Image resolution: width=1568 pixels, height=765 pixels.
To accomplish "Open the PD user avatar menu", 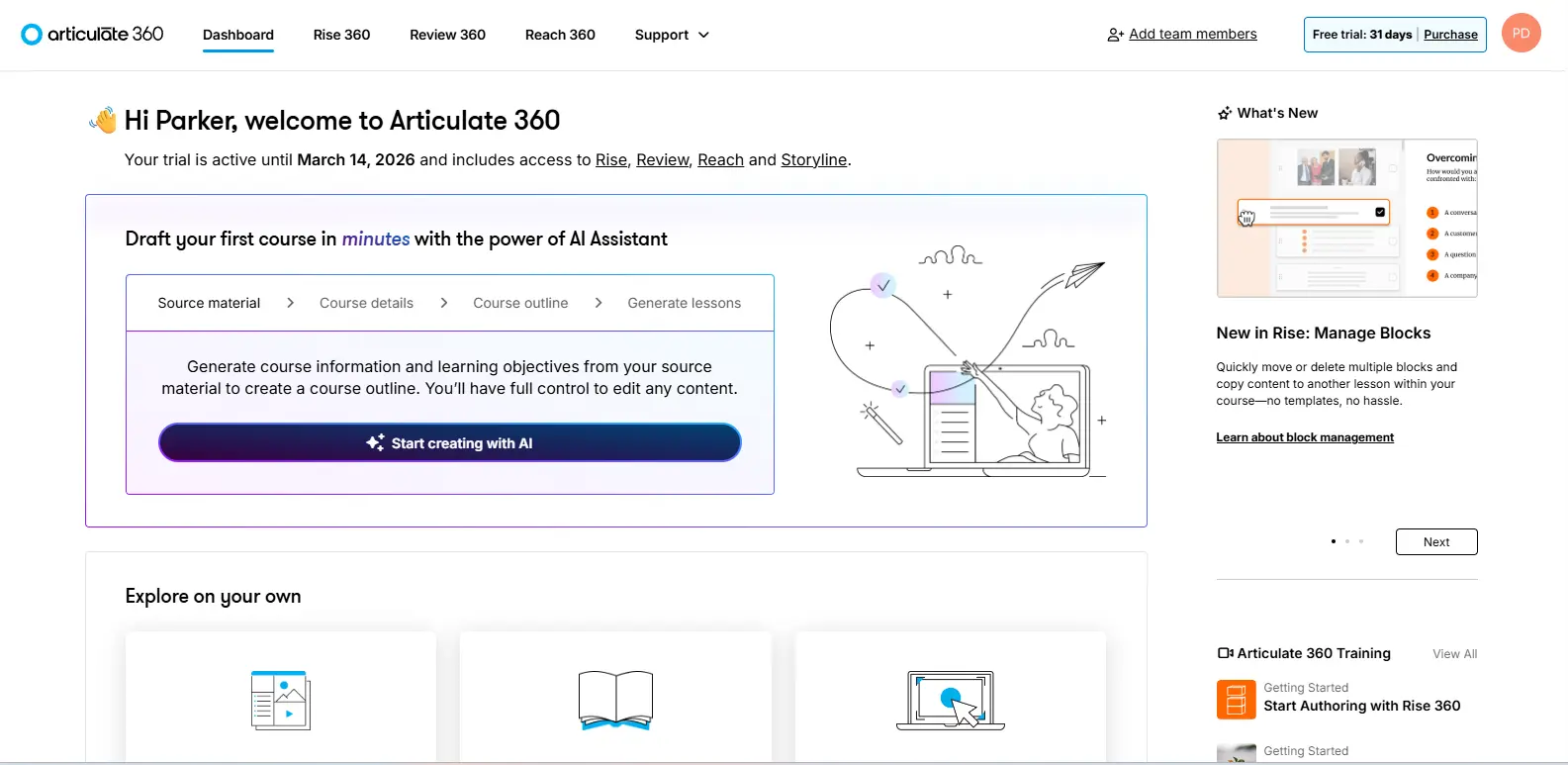I will tap(1521, 34).
